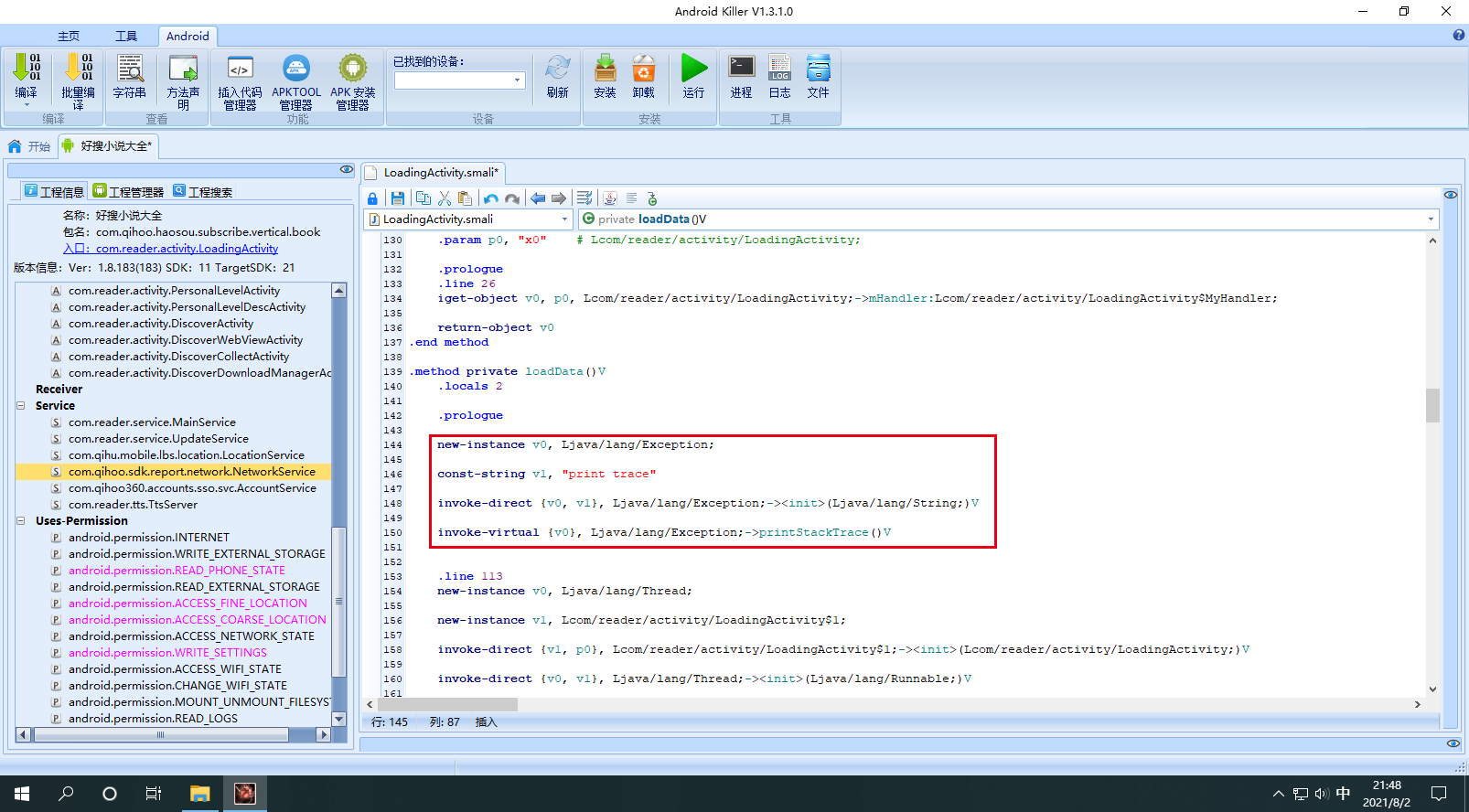Open the 进程 process viewer
The height and width of the screenshot is (812, 1469).
742,69
